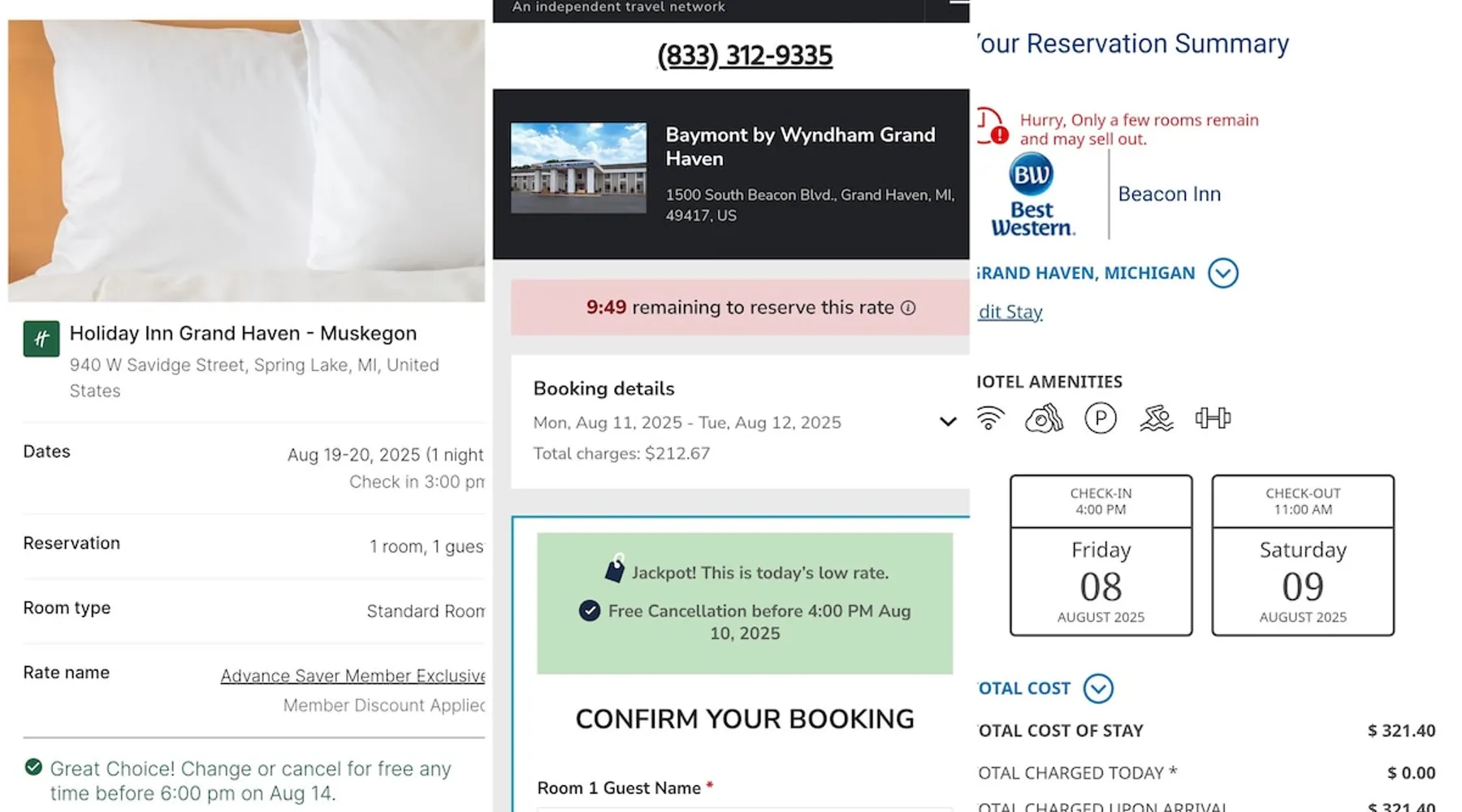Expand the Grand Haven, Michigan chevron
Screen dimensions: 1462x812
[1222, 273]
